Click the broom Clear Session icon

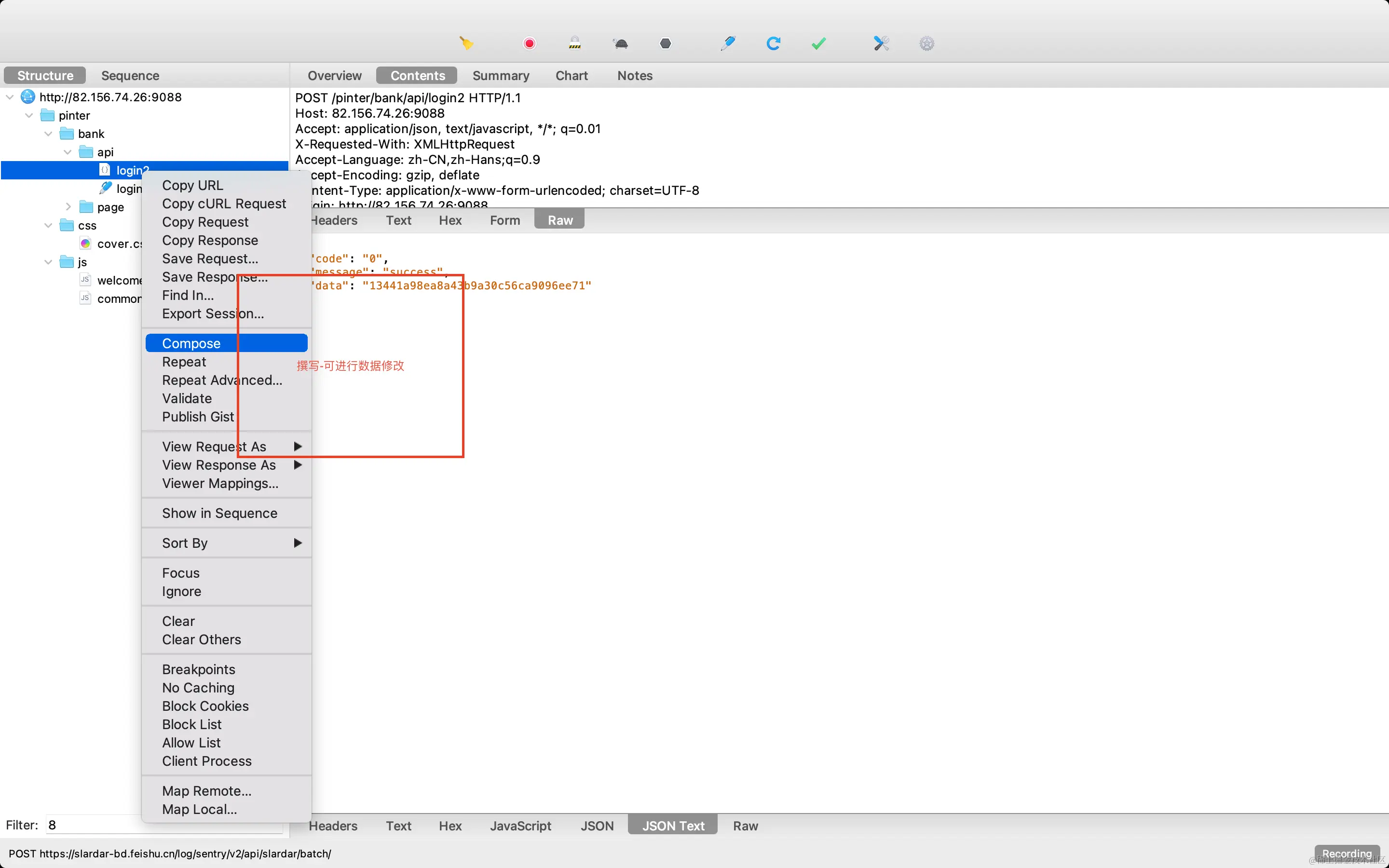(466, 43)
